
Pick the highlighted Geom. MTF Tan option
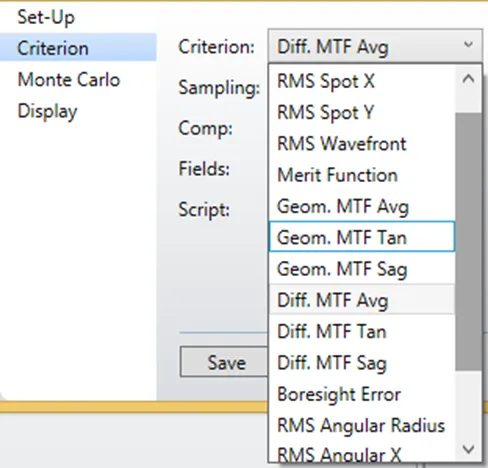(362, 237)
